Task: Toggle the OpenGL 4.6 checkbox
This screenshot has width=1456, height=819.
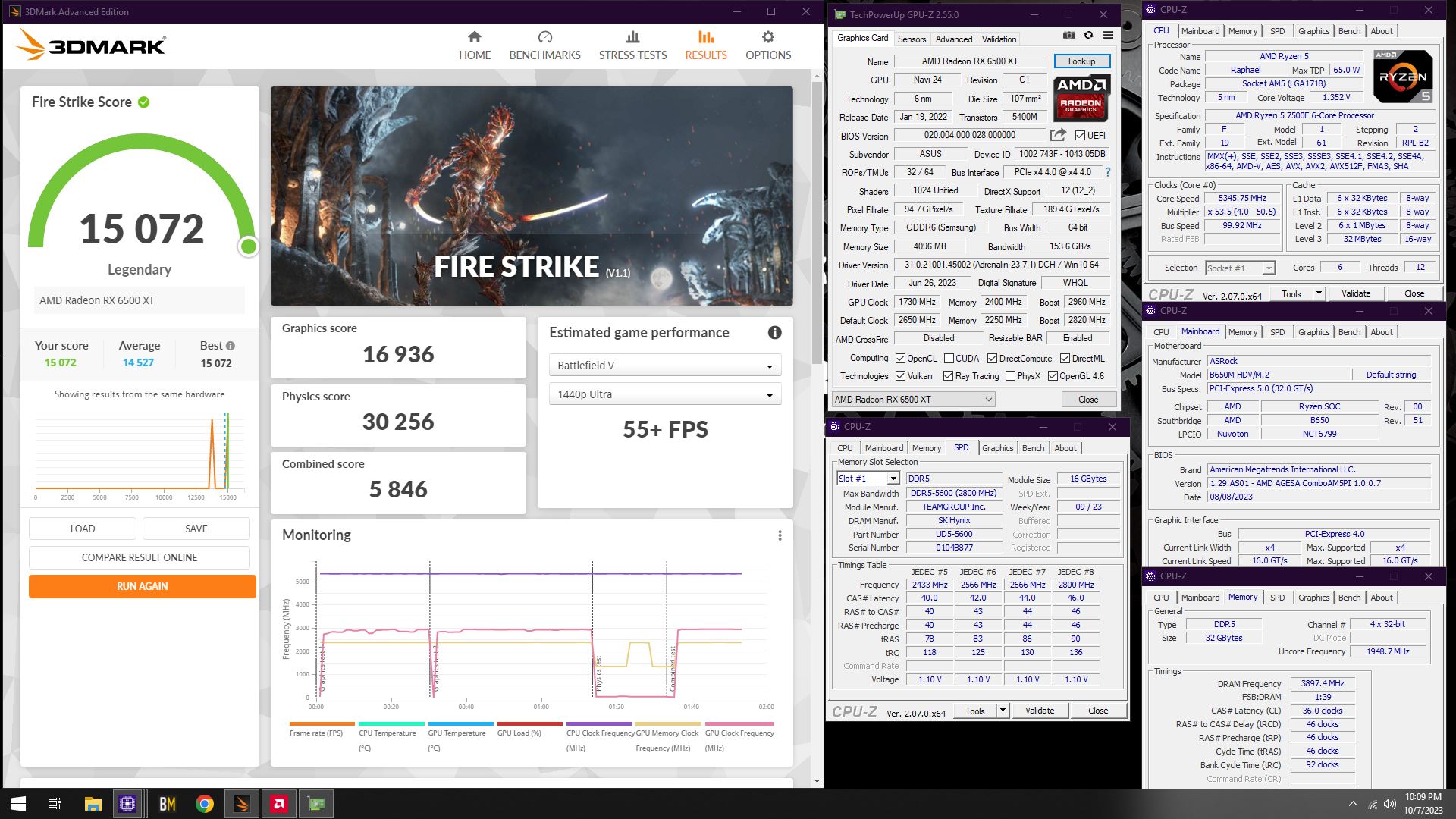Action: pos(1053,376)
